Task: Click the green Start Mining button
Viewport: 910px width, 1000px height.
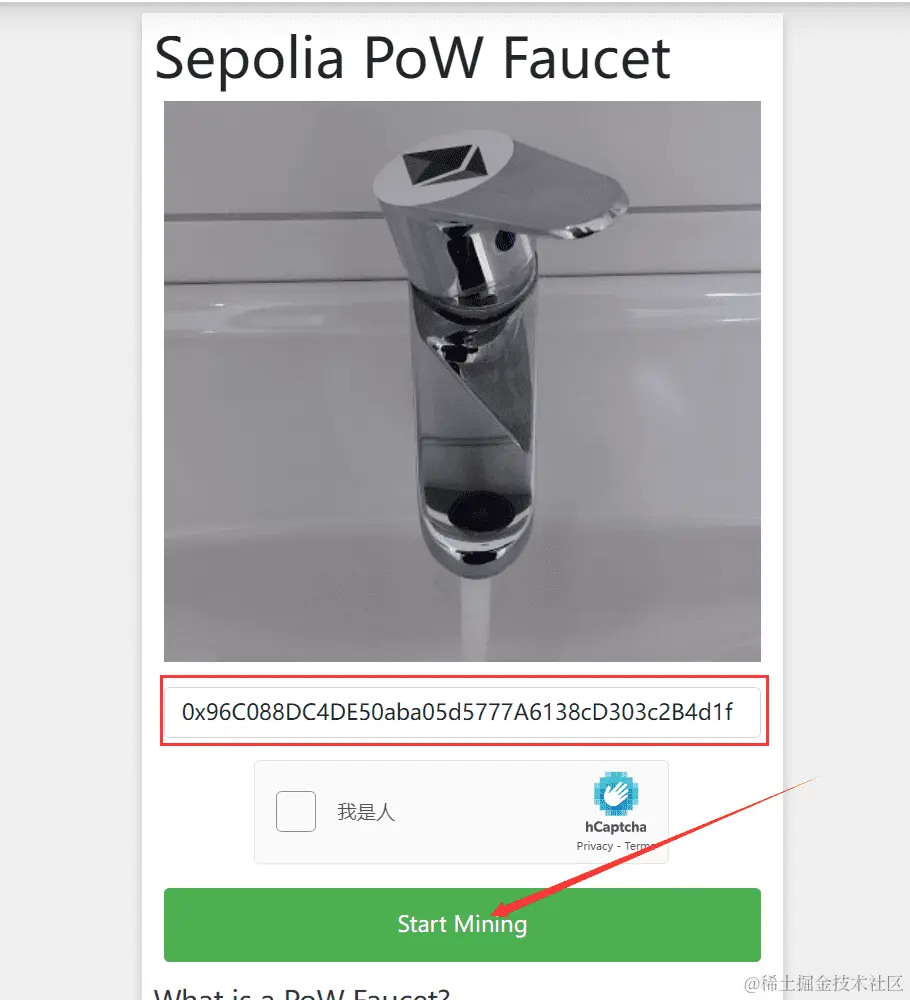Action: pos(462,924)
